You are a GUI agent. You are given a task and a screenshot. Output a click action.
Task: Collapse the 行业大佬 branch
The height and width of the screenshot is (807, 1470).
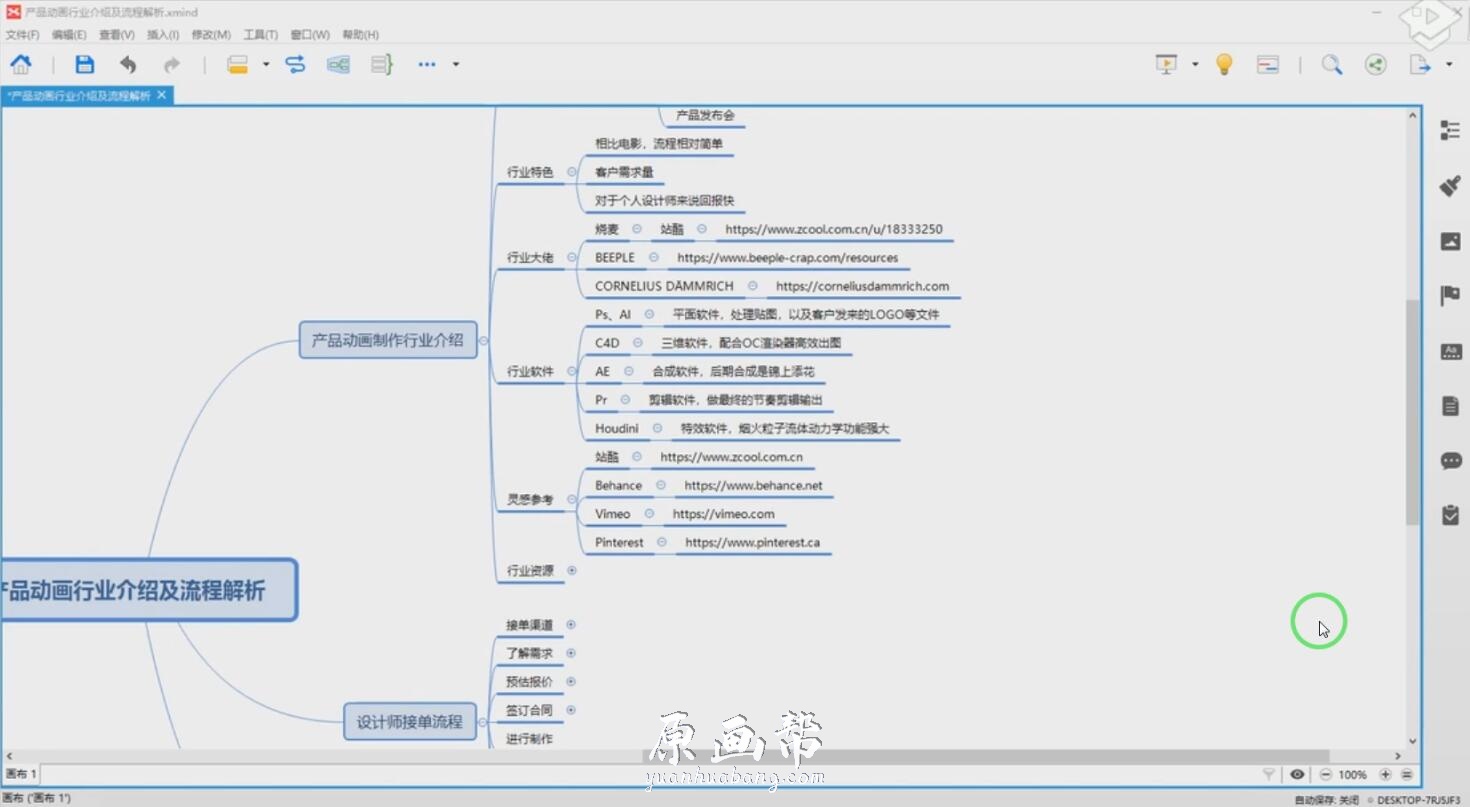click(x=572, y=257)
